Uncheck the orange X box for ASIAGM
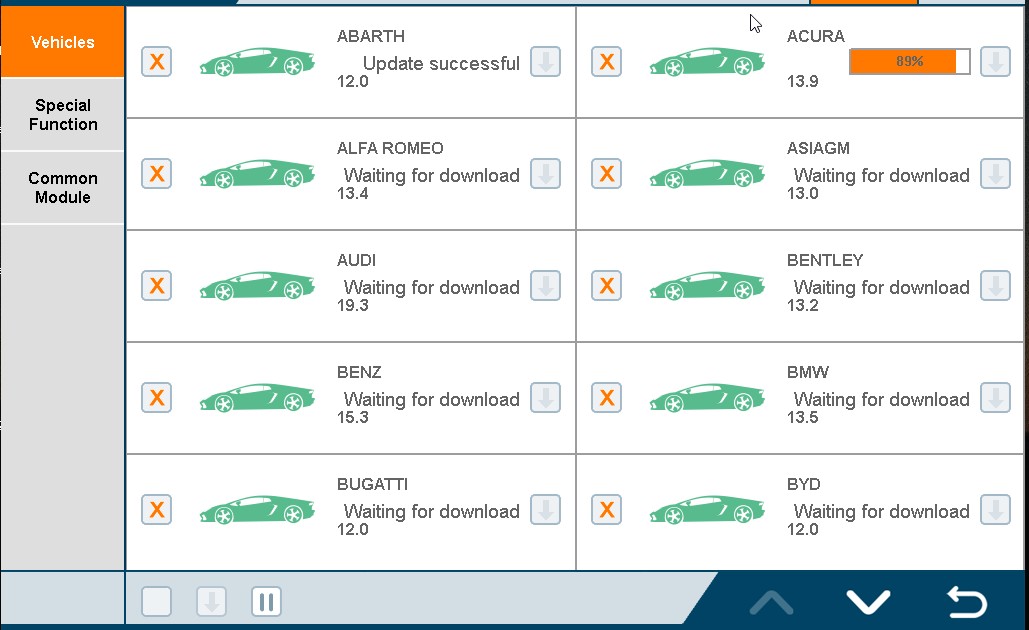 606,174
